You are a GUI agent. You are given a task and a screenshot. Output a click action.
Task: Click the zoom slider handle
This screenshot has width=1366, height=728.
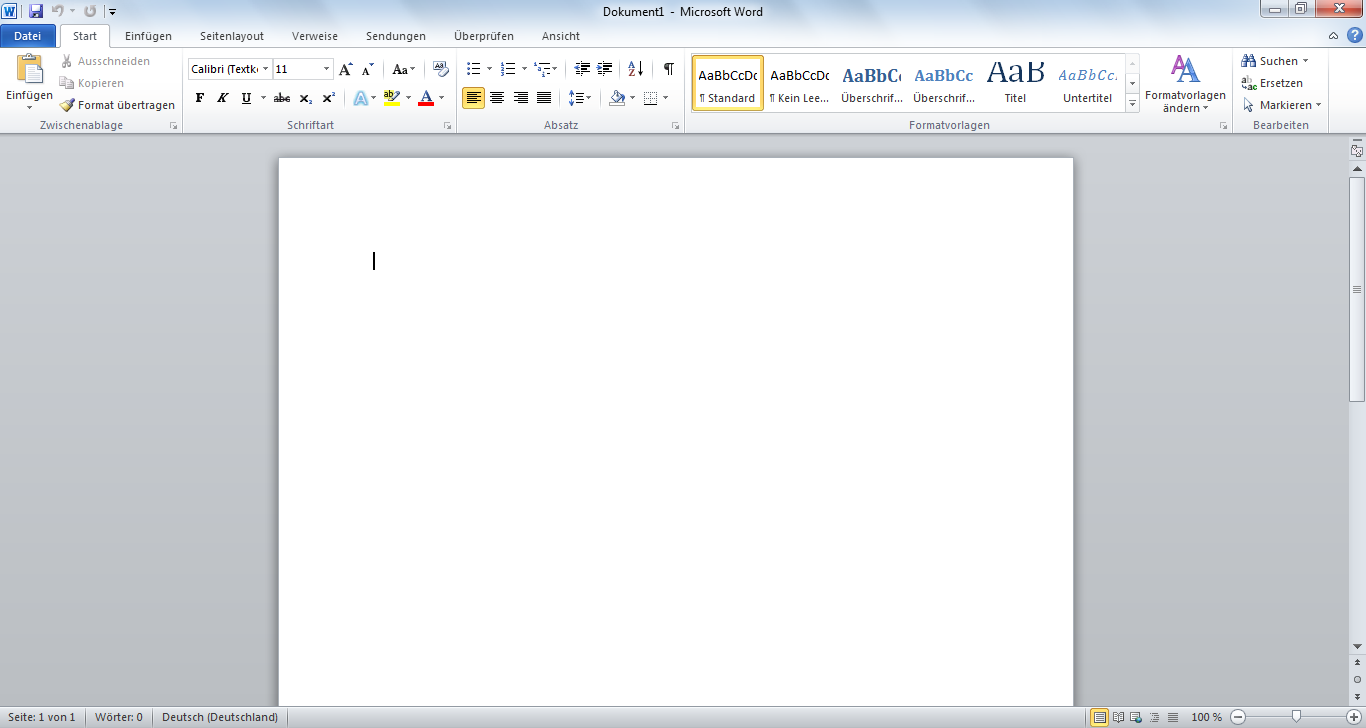[x=1296, y=717]
